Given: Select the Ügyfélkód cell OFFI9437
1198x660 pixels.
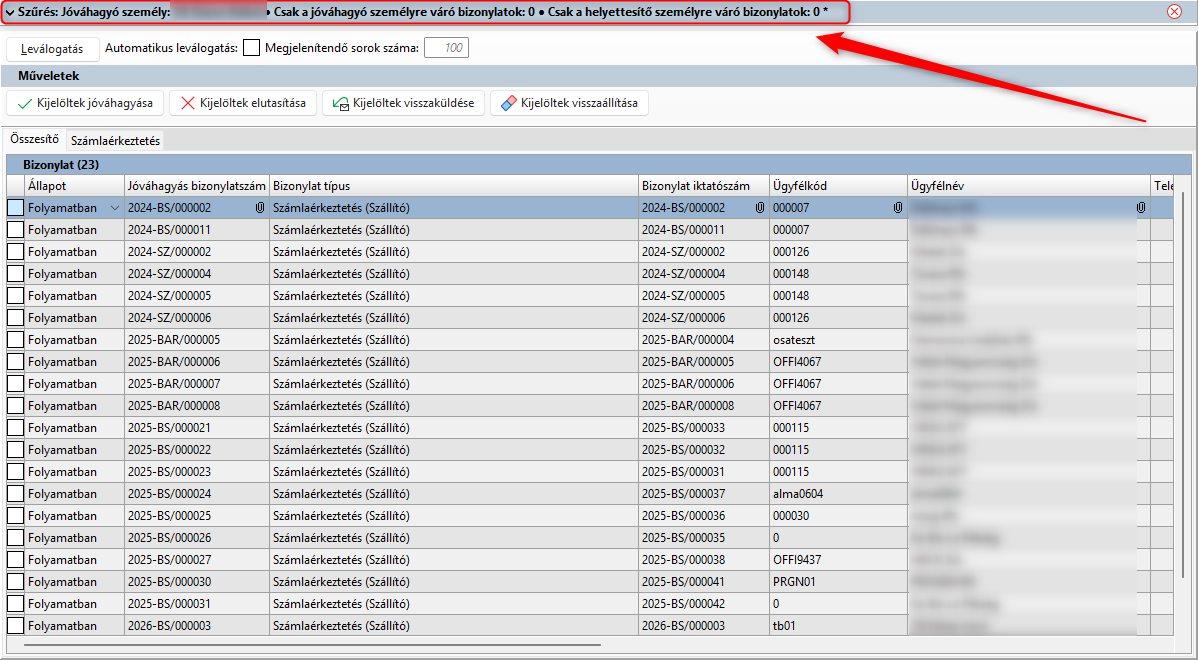Looking at the screenshot, I should (x=838, y=559).
